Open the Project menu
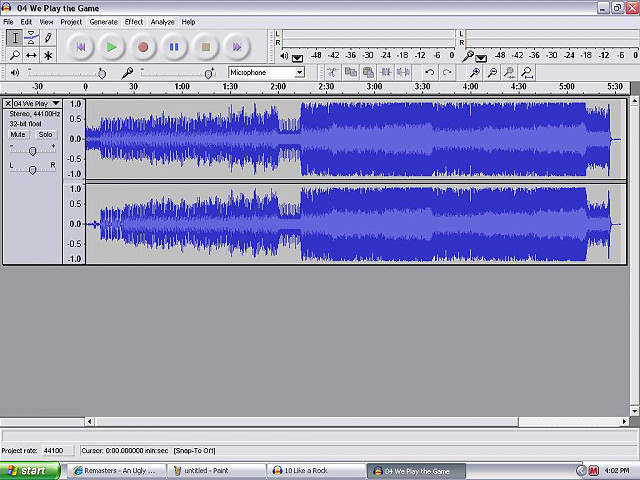Image resolution: width=640 pixels, height=480 pixels. click(x=71, y=22)
